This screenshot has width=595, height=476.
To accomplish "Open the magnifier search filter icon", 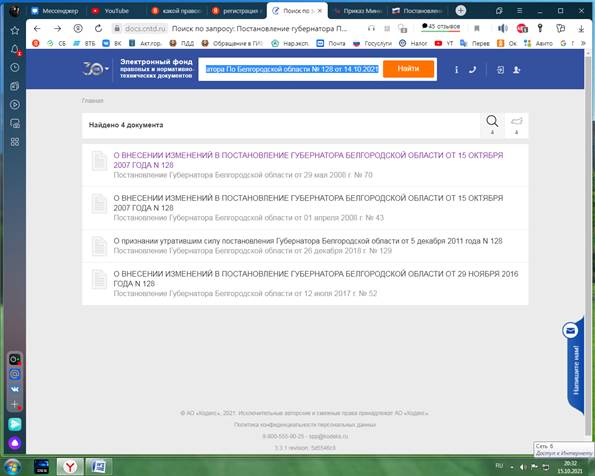I will 492,125.
